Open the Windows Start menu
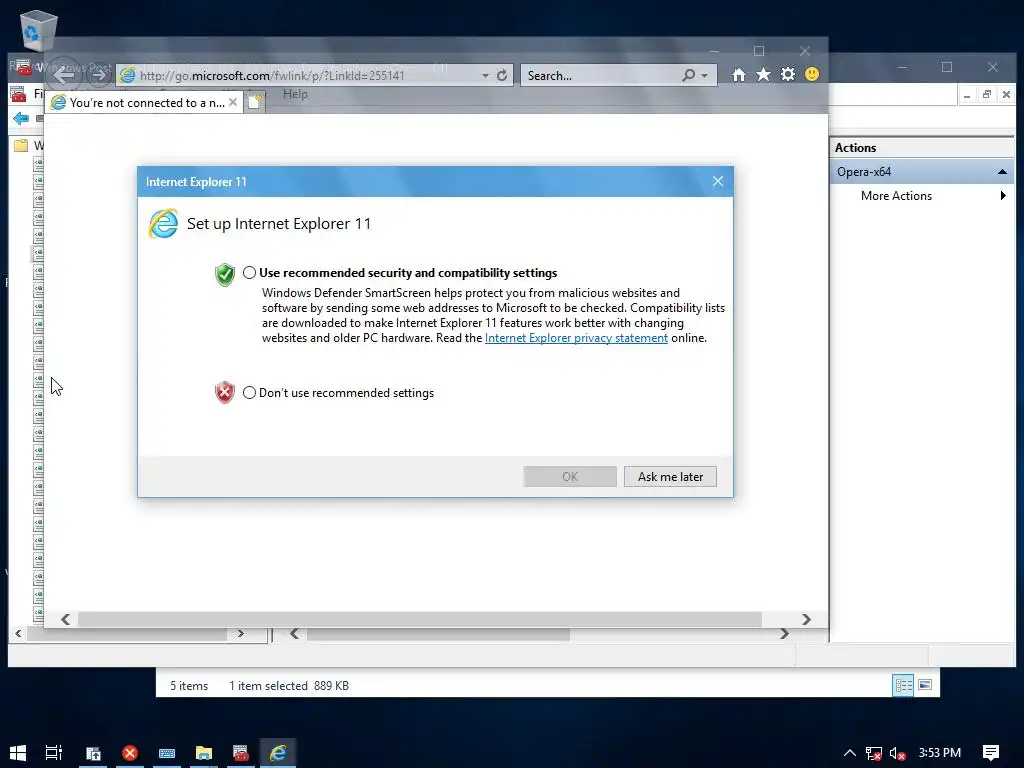The height and width of the screenshot is (768, 1024). tap(18, 752)
